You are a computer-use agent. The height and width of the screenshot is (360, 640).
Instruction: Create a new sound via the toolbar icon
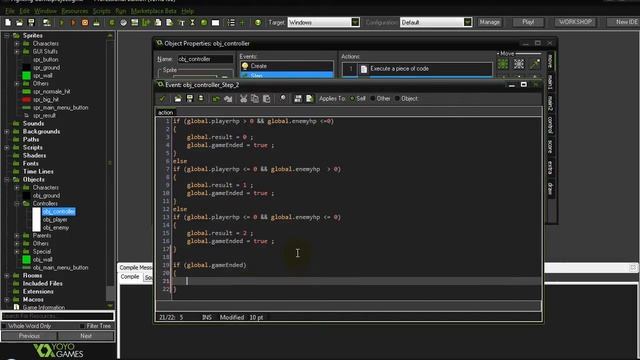click(123, 22)
